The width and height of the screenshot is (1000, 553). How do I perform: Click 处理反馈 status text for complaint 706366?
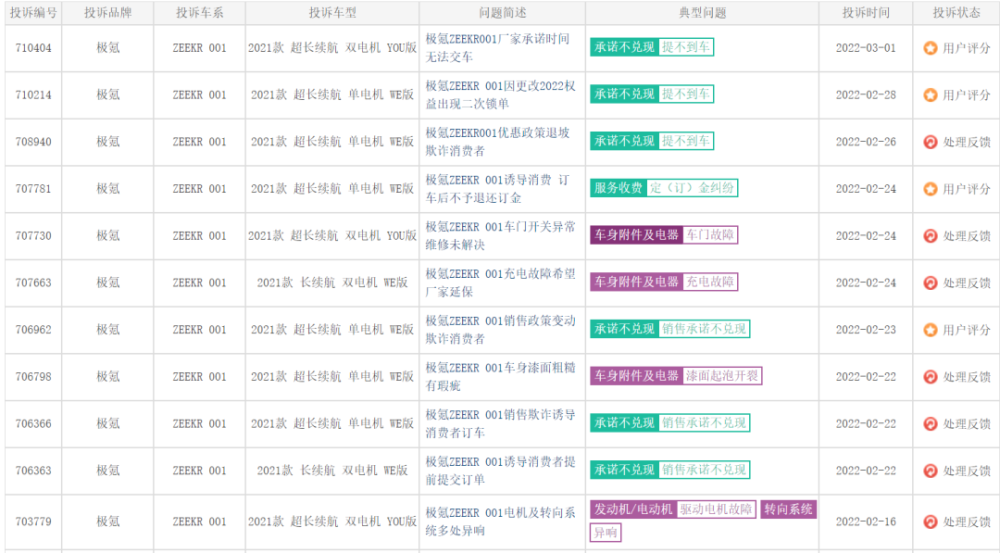[966, 424]
